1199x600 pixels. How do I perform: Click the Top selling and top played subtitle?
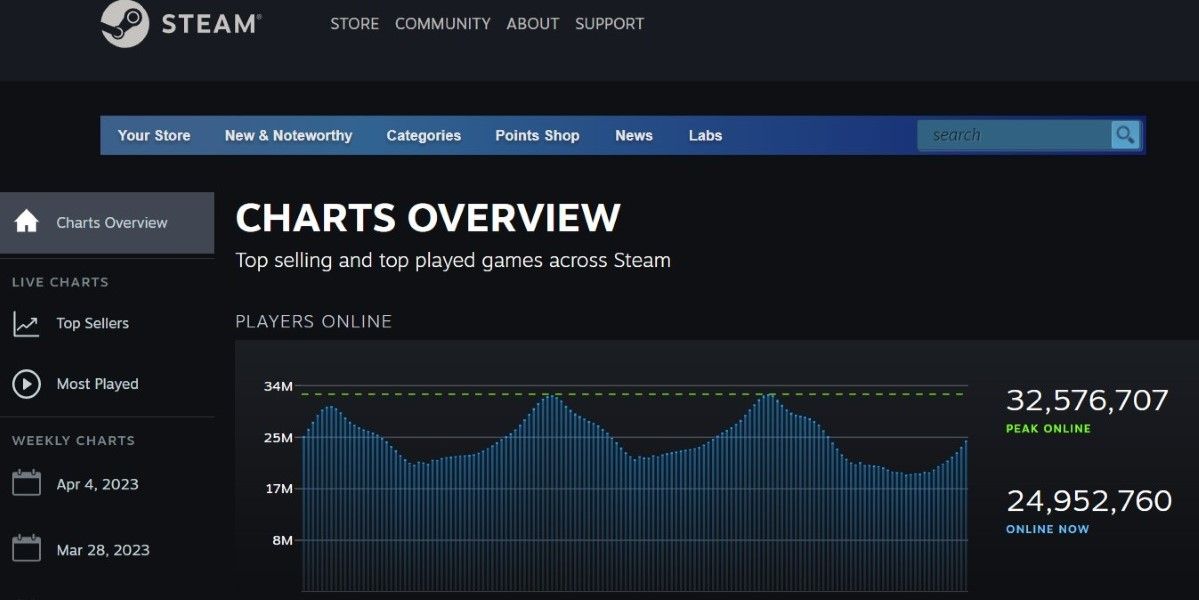pos(453,261)
